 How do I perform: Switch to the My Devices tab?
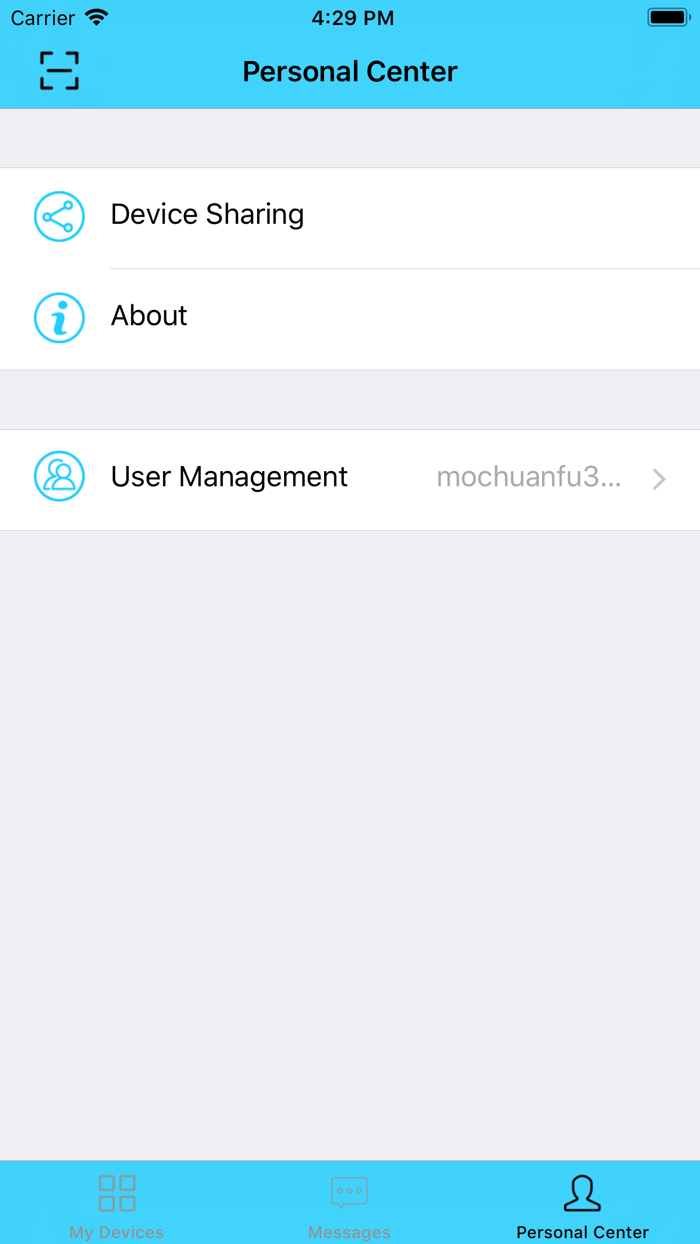point(117,1203)
